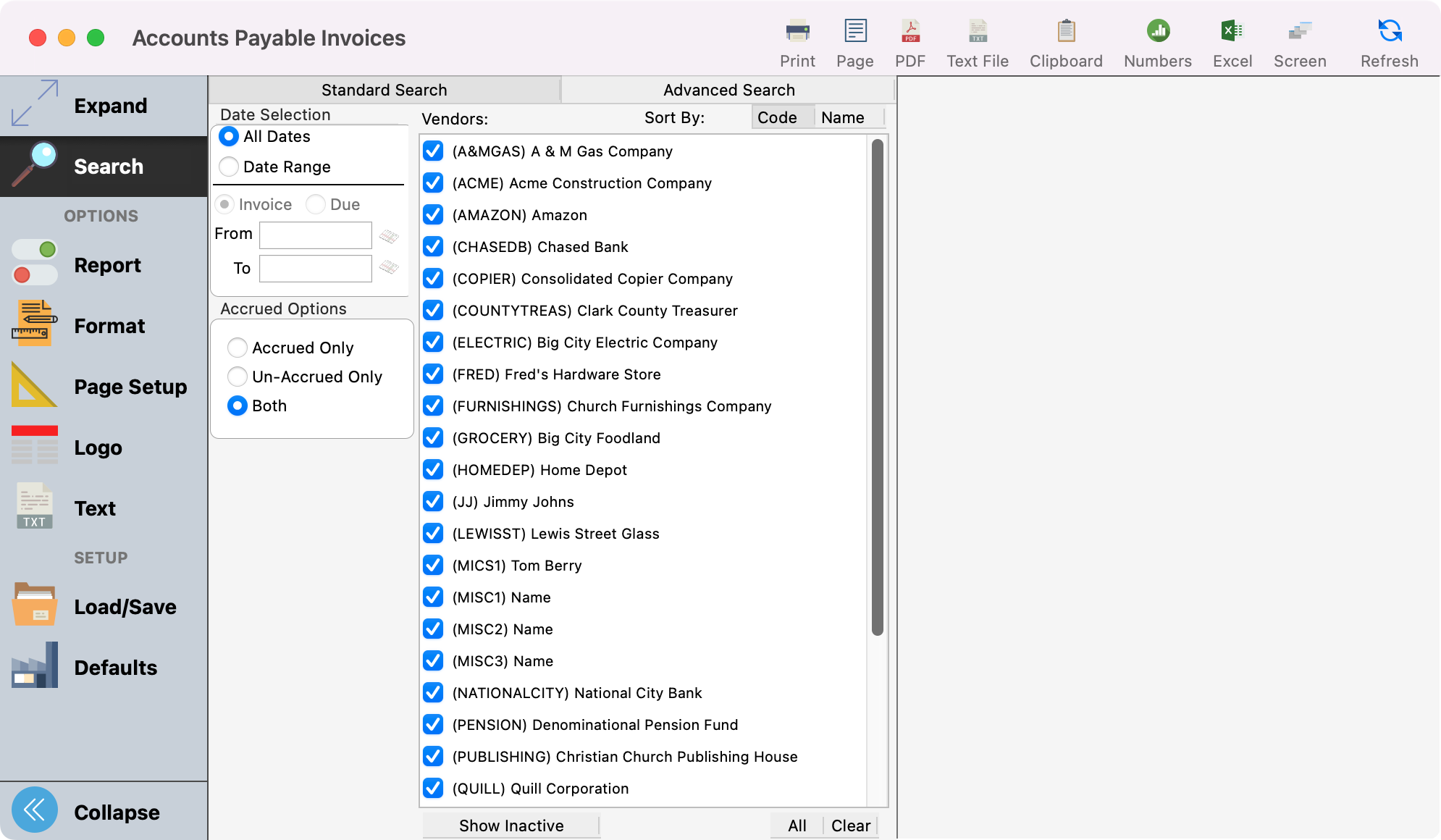Select the Date Range radio button
Image resolution: width=1441 pixels, height=840 pixels.
click(x=229, y=167)
